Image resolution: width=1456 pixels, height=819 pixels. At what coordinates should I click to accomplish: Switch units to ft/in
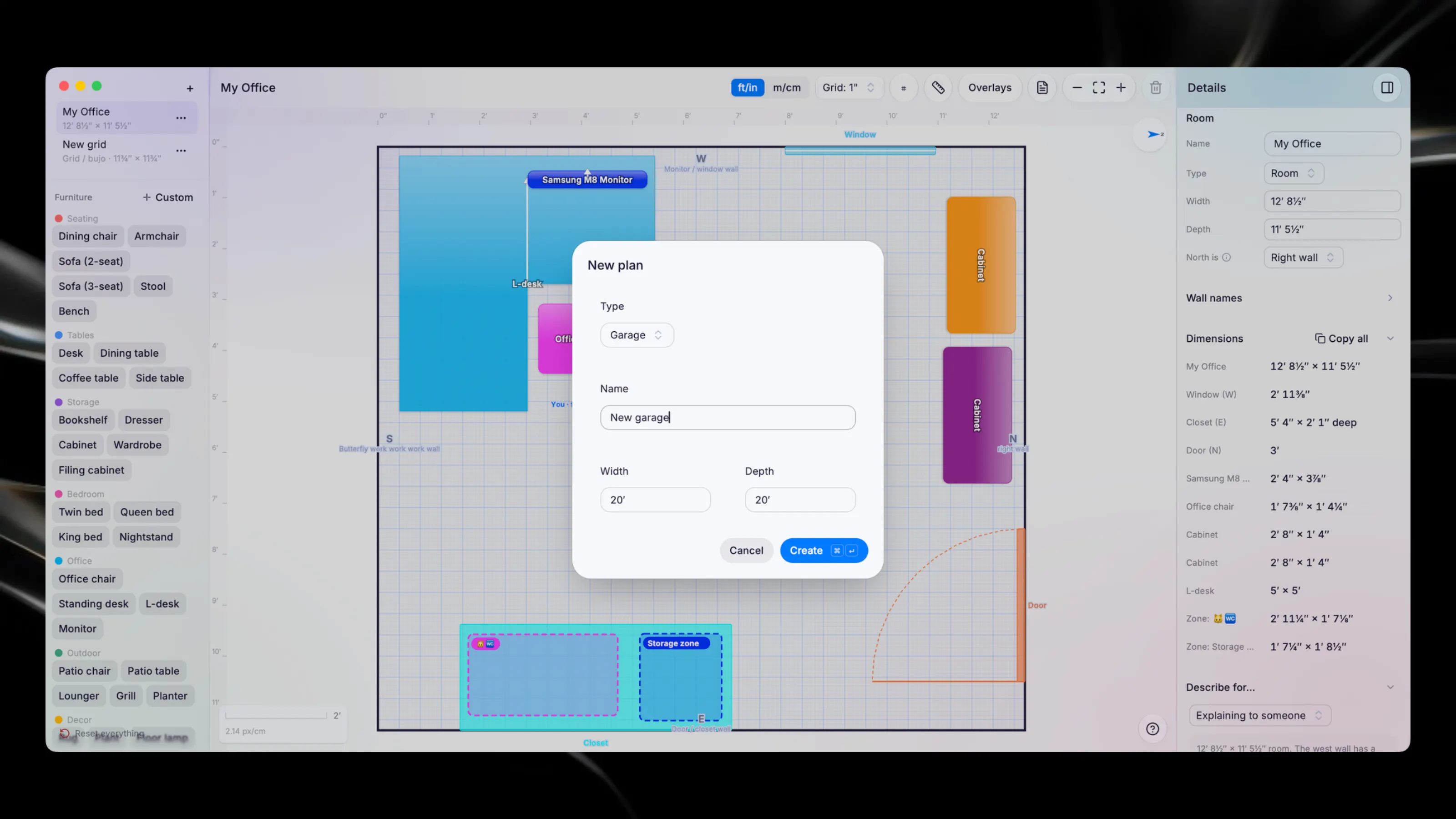pos(747,88)
